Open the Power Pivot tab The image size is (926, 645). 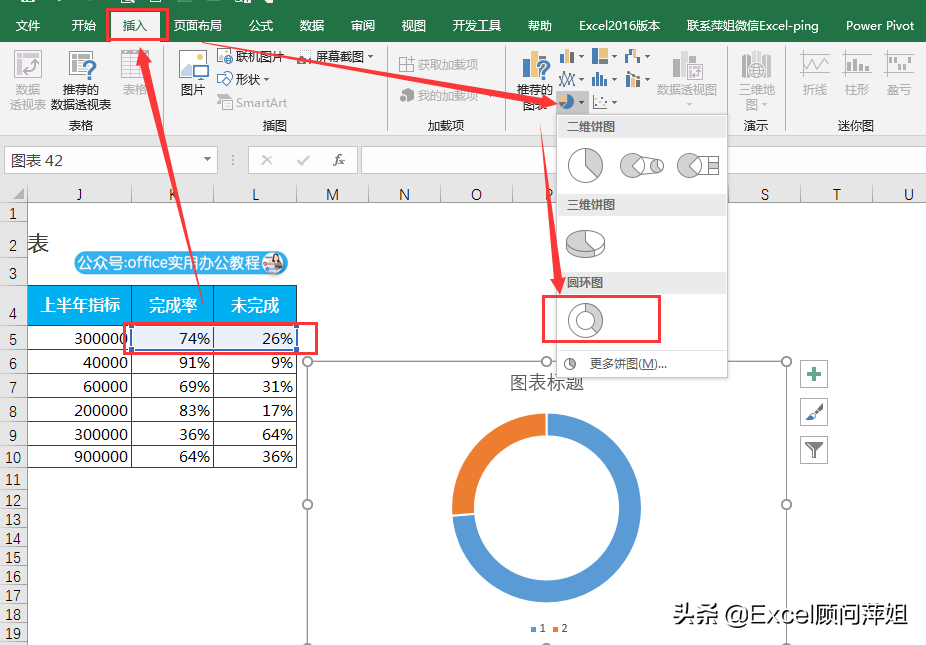[x=879, y=25]
